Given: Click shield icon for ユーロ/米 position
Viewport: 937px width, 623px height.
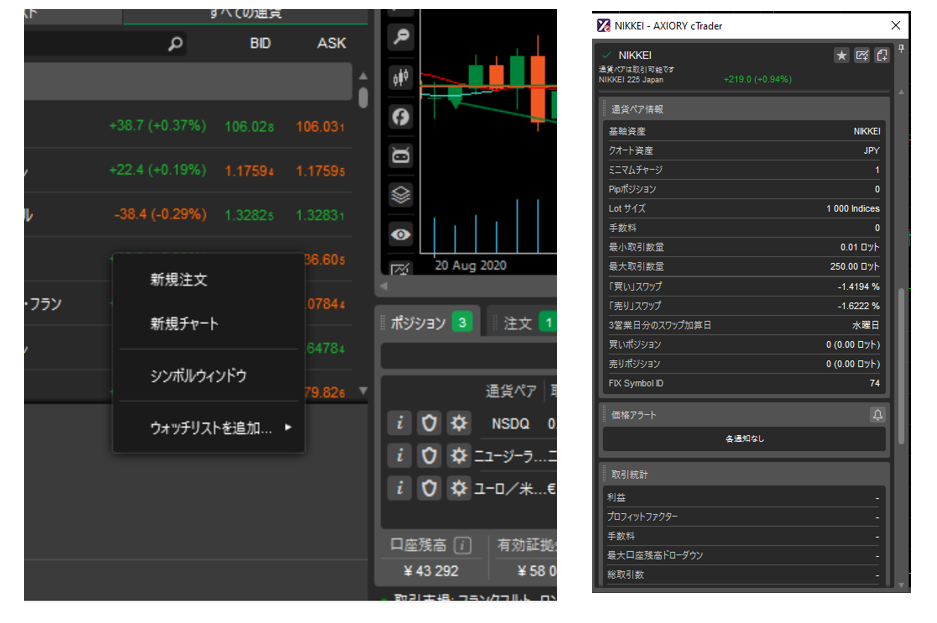Looking at the screenshot, I should (x=429, y=488).
